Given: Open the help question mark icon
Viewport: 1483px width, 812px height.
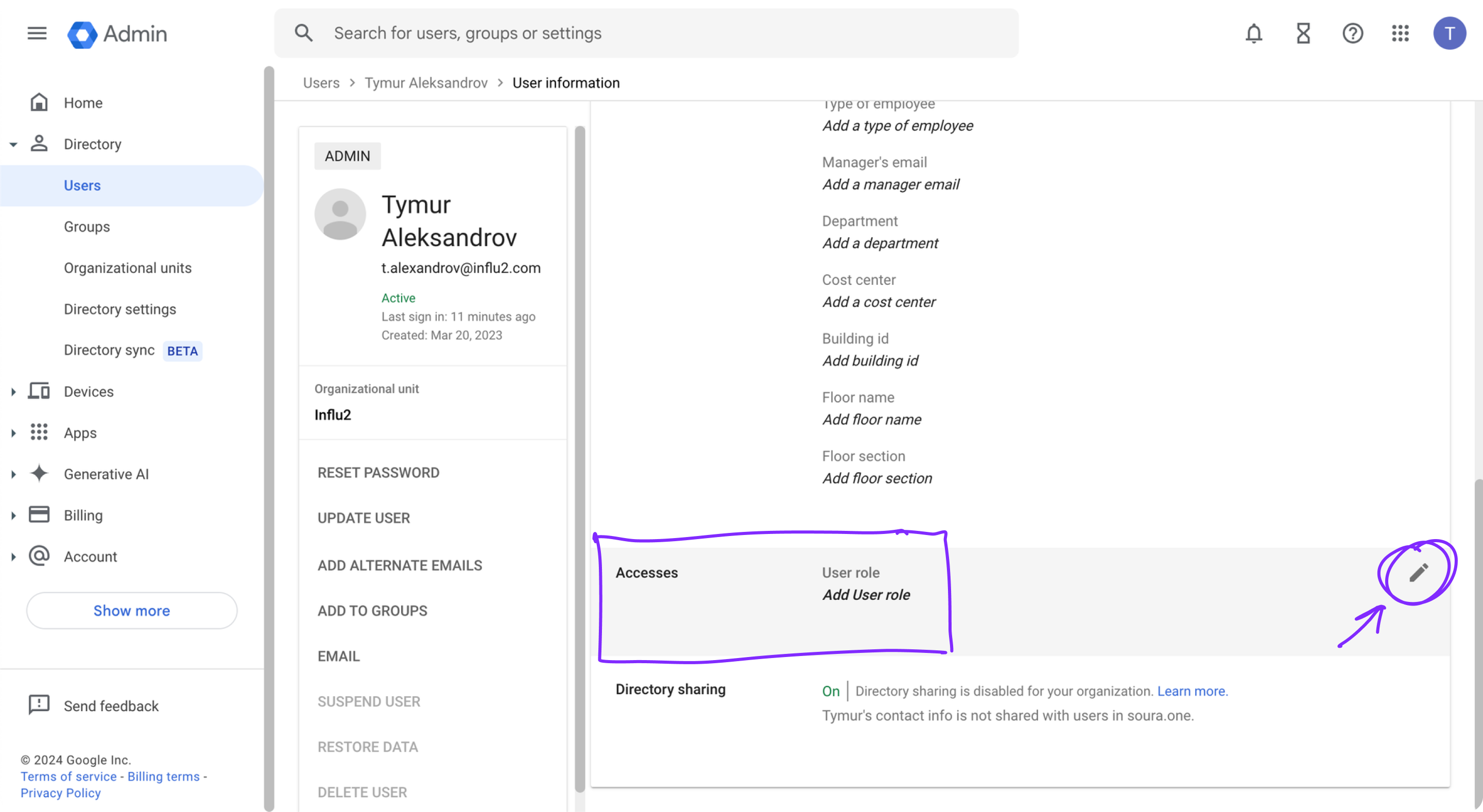Looking at the screenshot, I should (1352, 33).
